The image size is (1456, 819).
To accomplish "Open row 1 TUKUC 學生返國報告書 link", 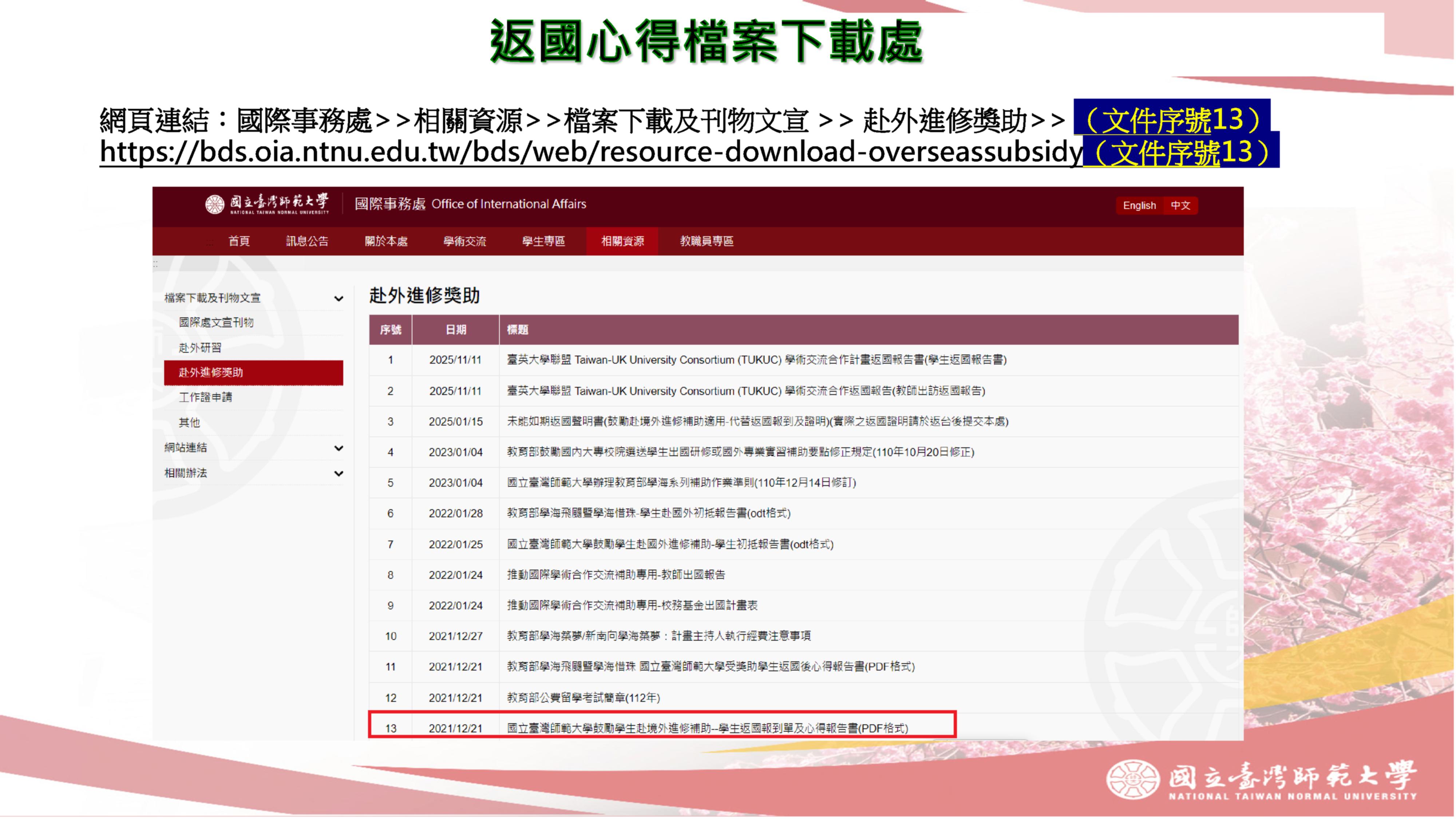I will pyautogui.click(x=756, y=360).
